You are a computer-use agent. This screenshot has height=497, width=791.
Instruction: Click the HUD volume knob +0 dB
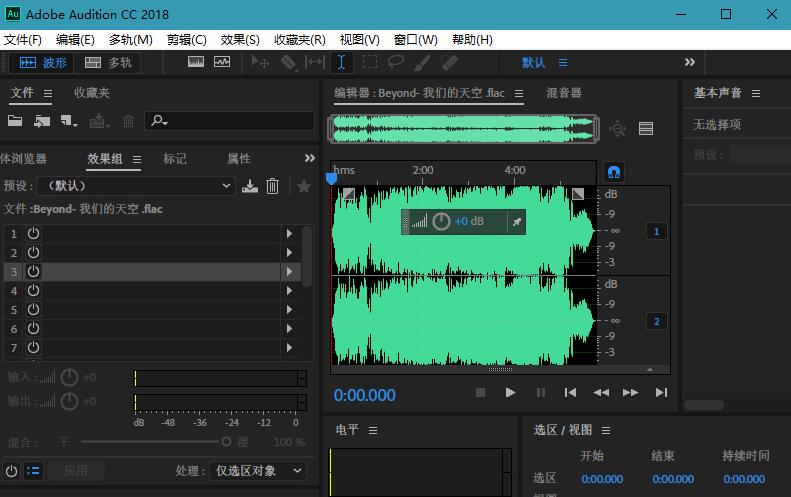(x=441, y=222)
